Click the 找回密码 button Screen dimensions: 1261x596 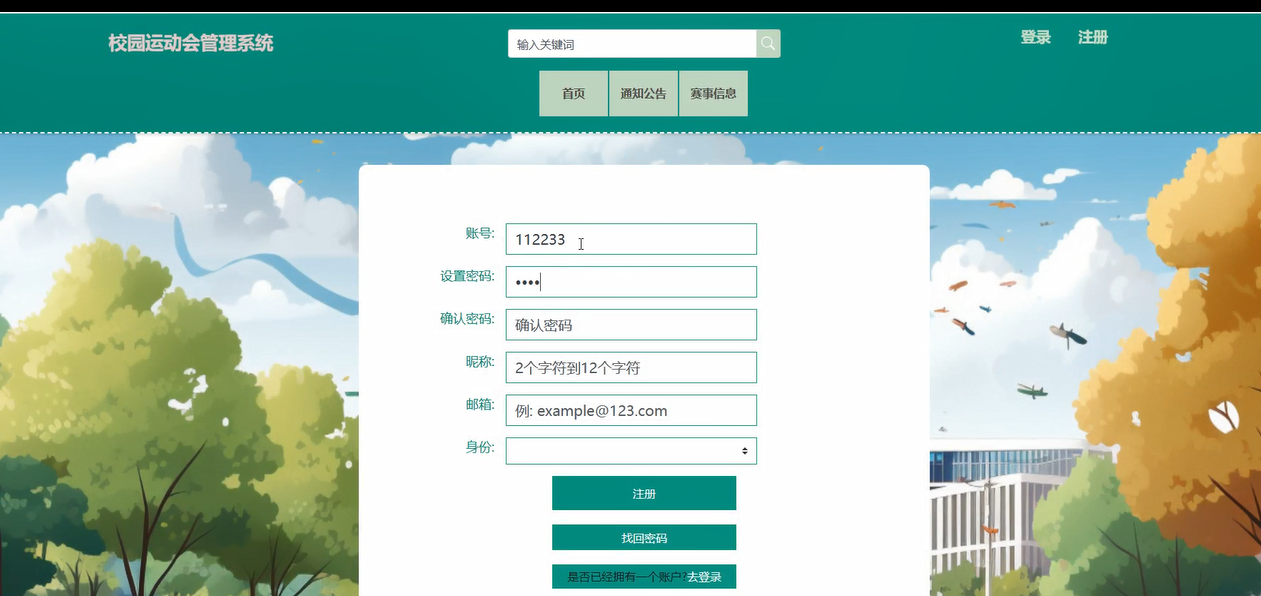click(x=644, y=537)
